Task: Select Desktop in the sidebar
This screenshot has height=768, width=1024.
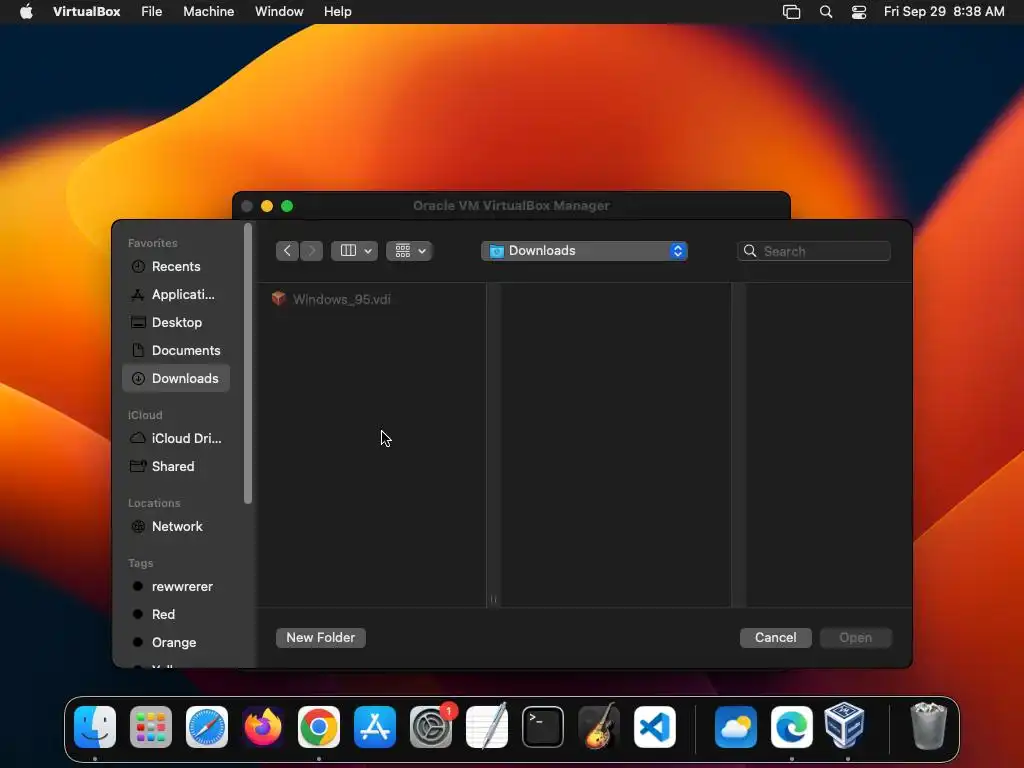Action: (x=176, y=323)
